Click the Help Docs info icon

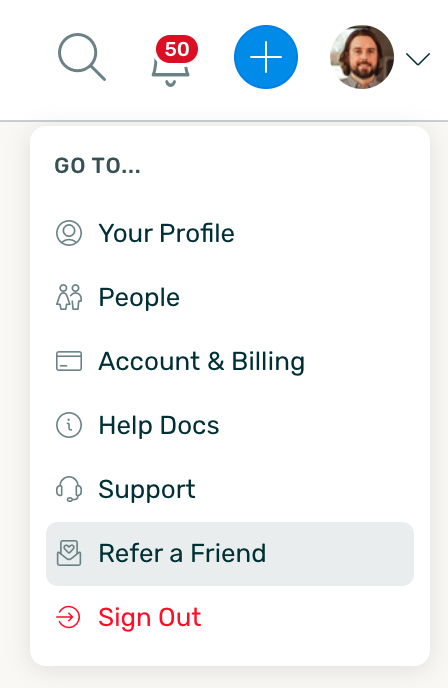[69, 425]
